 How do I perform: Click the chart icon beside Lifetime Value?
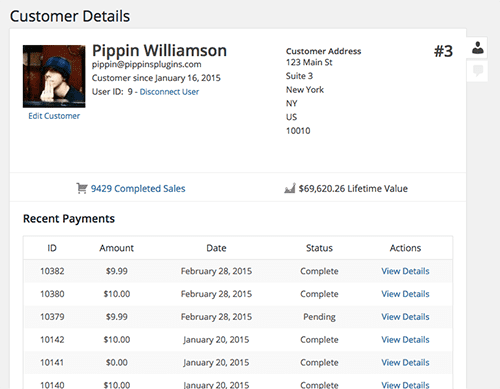click(290, 188)
